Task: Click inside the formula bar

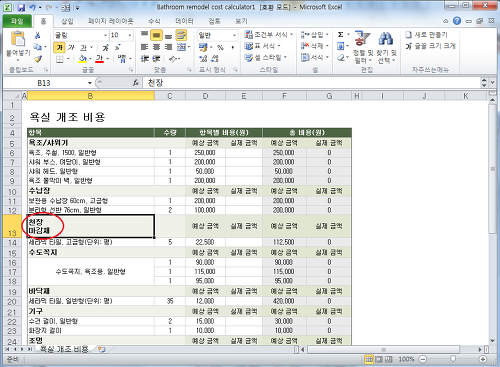Action: pos(312,83)
